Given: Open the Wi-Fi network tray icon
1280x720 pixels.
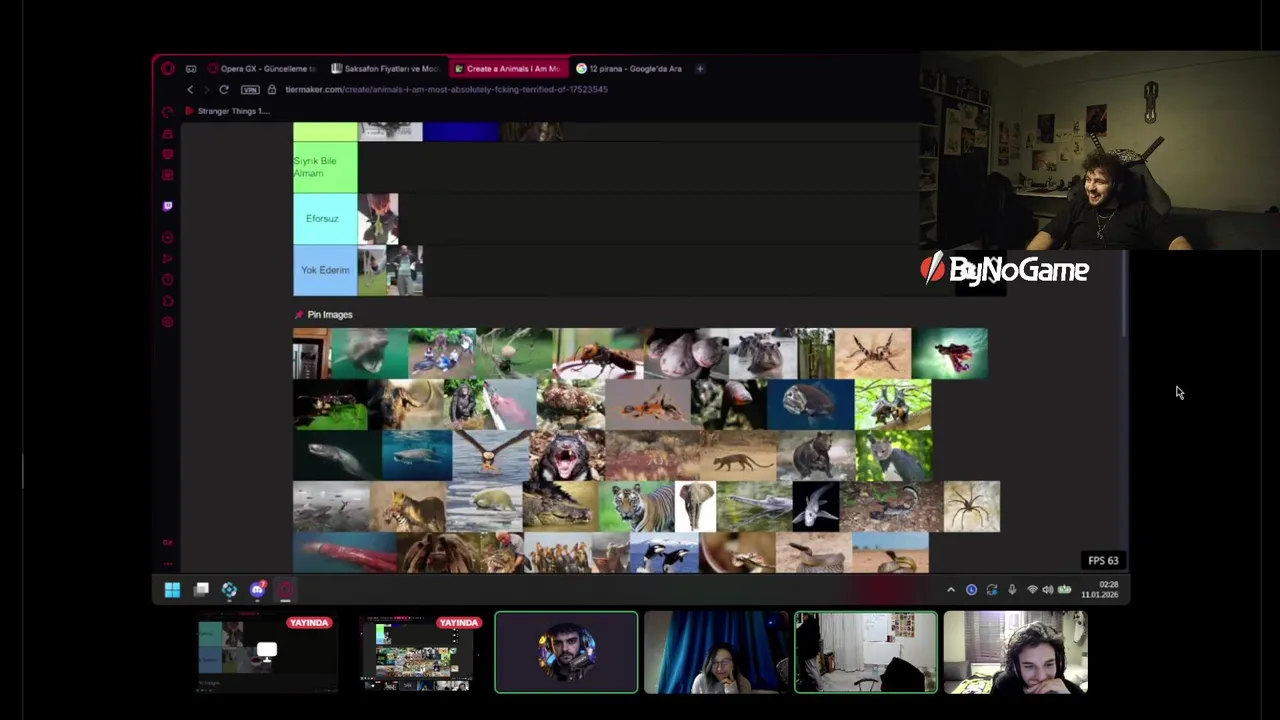Looking at the screenshot, I should coord(1032,590).
